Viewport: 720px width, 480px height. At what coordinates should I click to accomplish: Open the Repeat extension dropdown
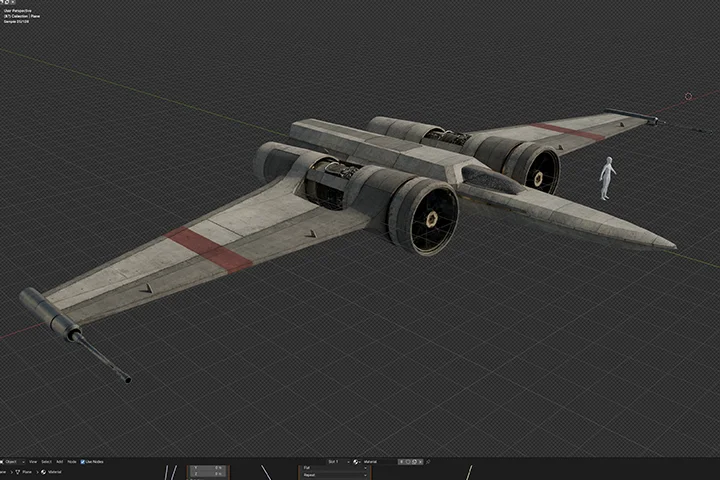(334, 475)
